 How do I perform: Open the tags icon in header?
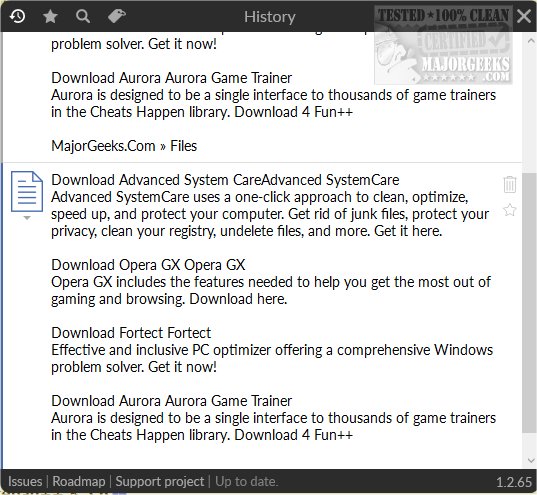pos(117,16)
